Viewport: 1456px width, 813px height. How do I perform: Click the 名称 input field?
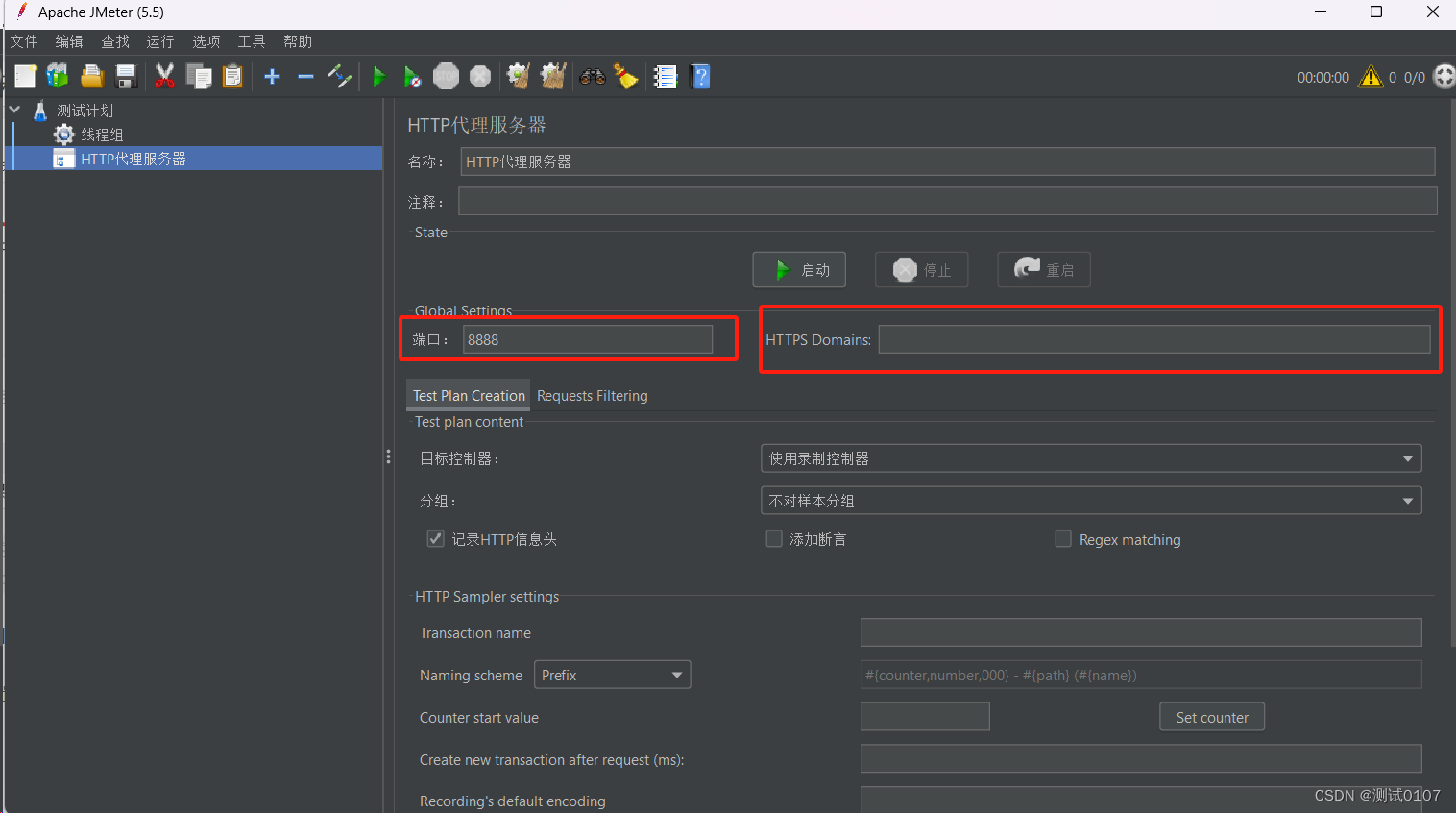click(x=948, y=161)
